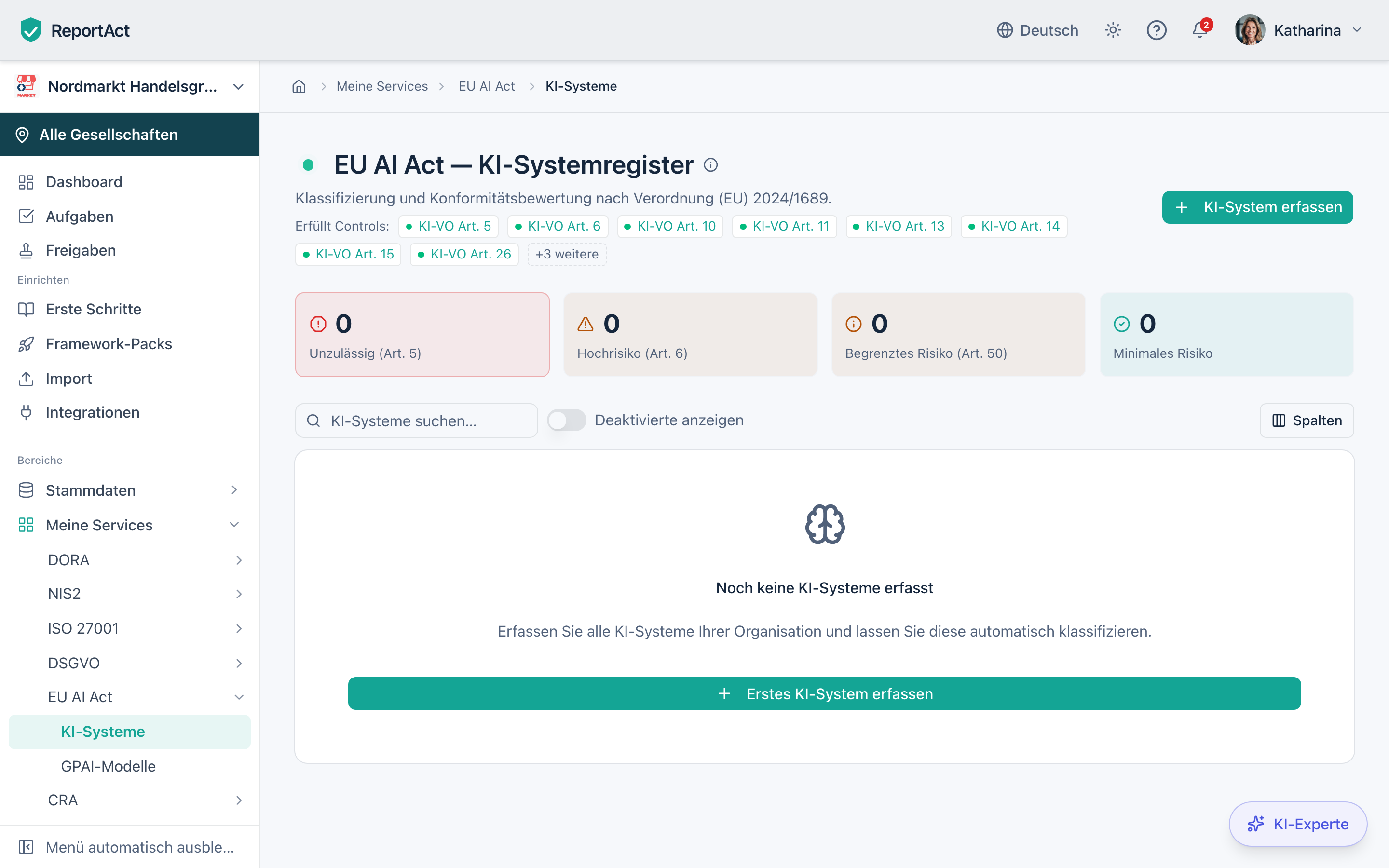Click the KI-VO Art. 6 control chip

[558, 226]
